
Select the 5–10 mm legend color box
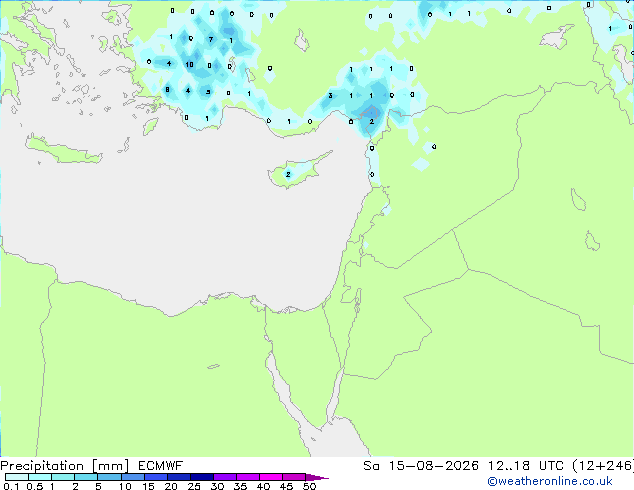[x=109, y=477]
